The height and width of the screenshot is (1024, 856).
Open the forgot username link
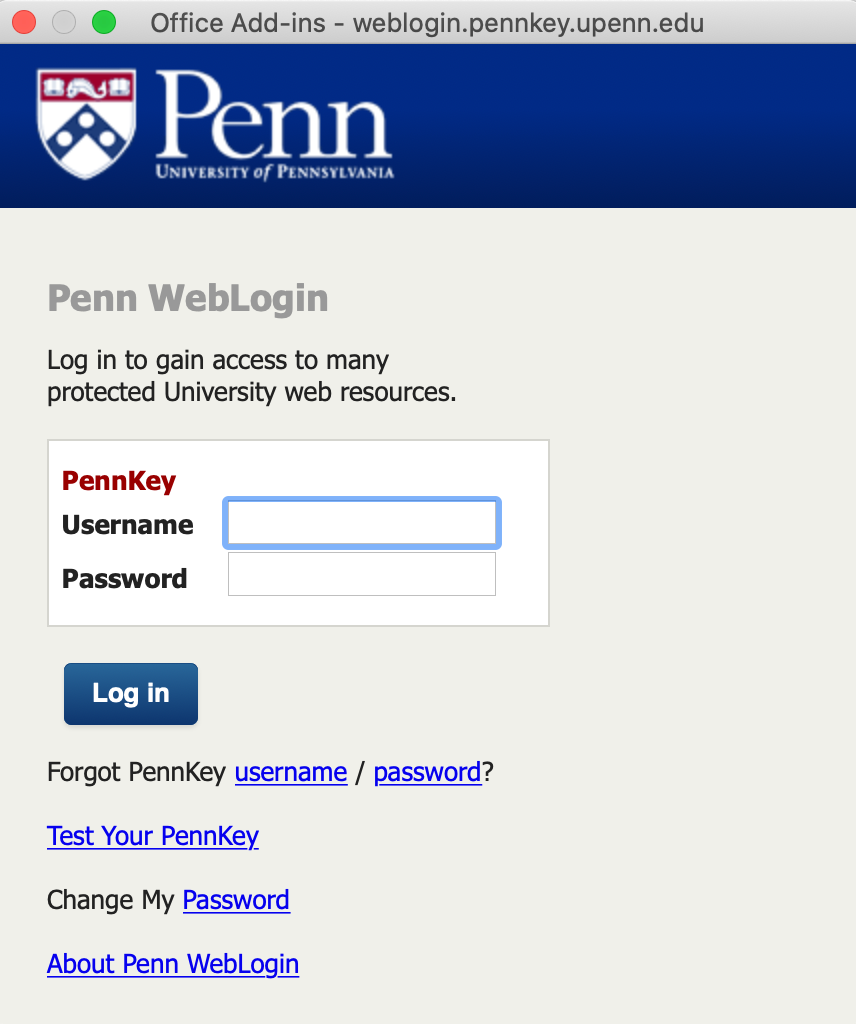pos(290,772)
